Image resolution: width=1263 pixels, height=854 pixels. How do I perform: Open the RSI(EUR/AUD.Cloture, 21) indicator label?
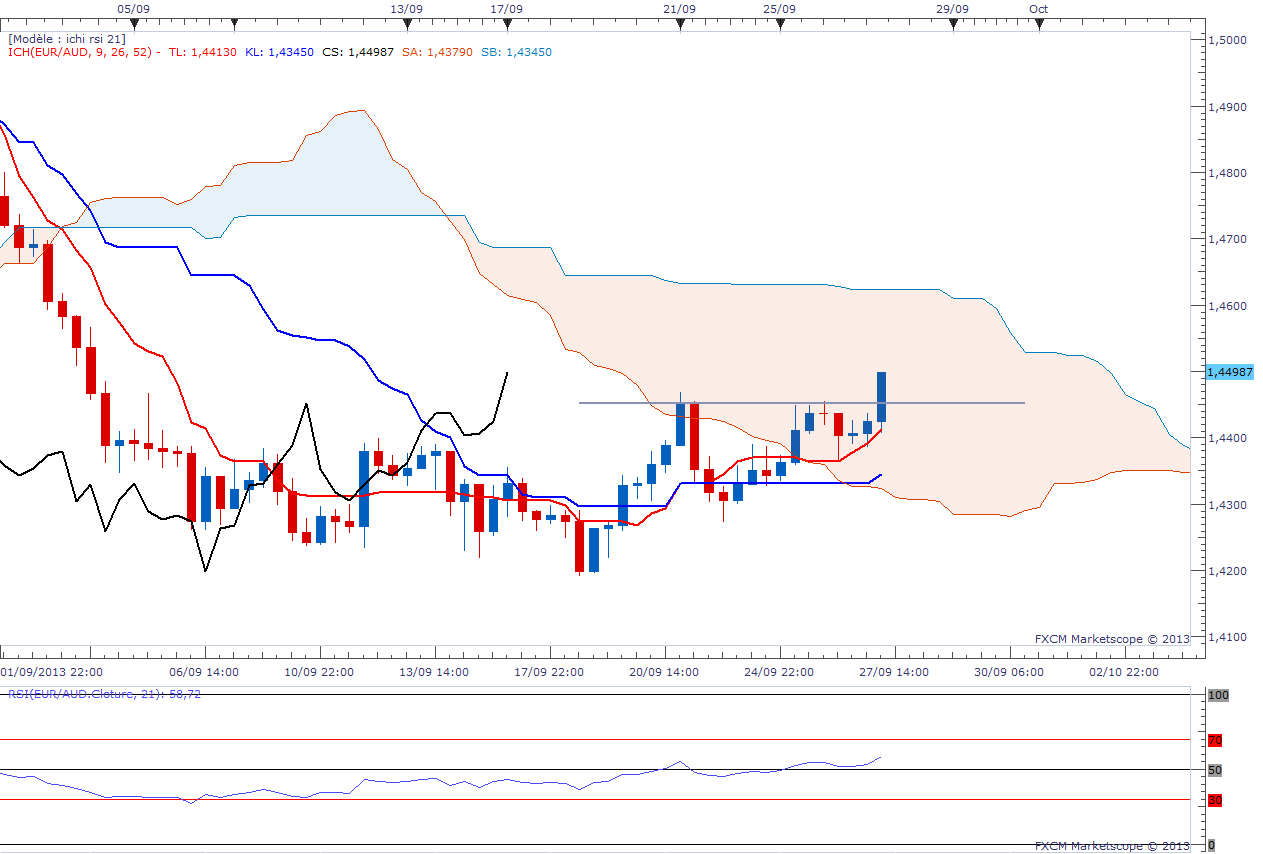pyautogui.click(x=104, y=693)
